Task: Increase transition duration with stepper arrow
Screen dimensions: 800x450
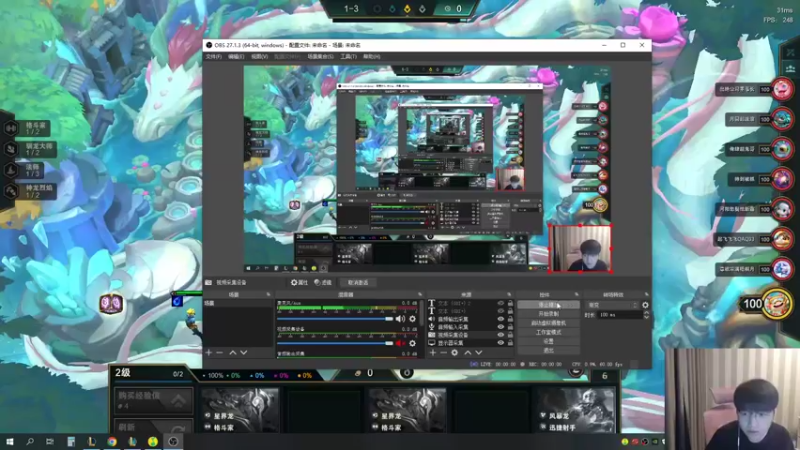Action: 646,313
